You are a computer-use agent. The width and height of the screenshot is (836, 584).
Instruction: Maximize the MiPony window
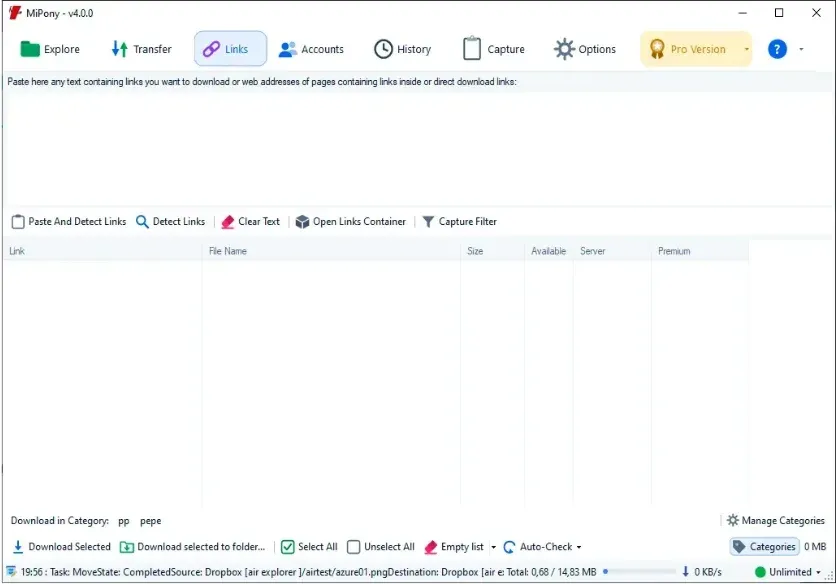tap(779, 12)
